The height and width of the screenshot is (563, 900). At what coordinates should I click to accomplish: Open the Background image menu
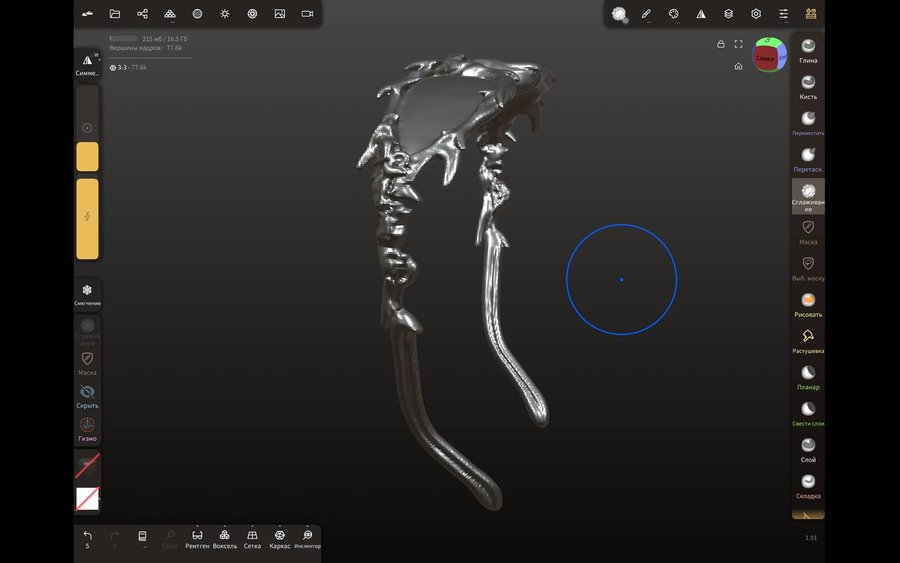click(x=280, y=14)
